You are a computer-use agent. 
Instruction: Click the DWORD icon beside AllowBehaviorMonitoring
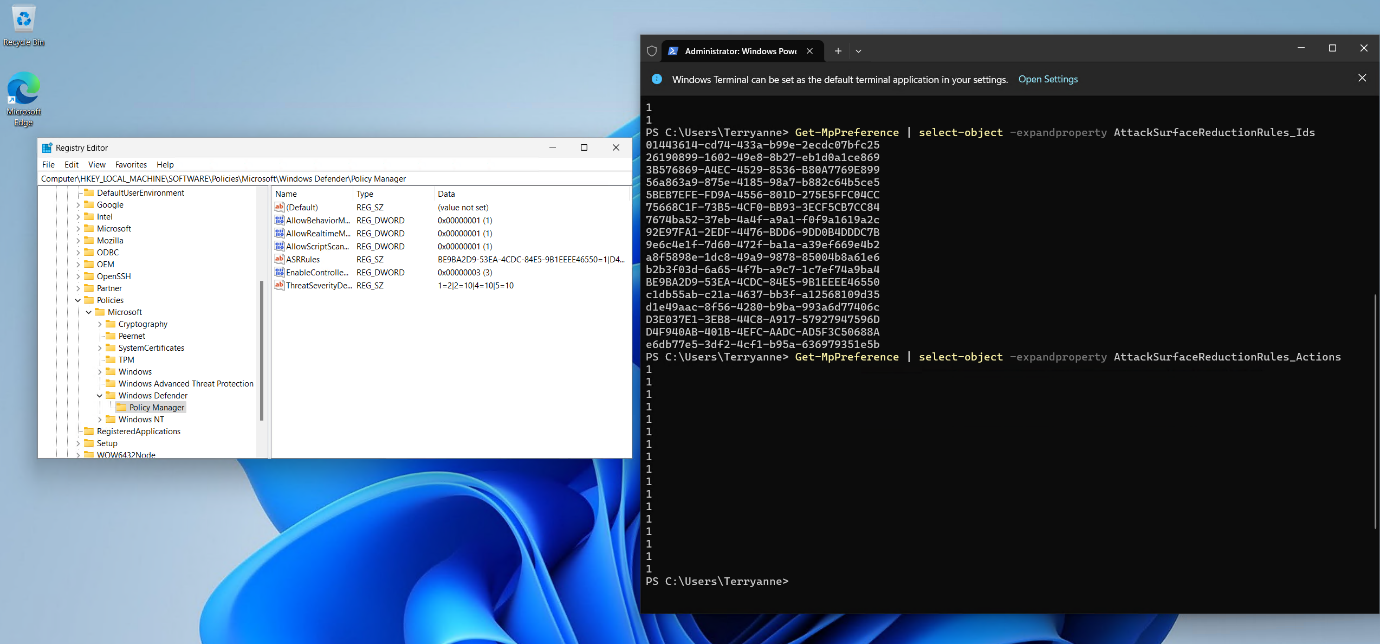(x=281, y=220)
